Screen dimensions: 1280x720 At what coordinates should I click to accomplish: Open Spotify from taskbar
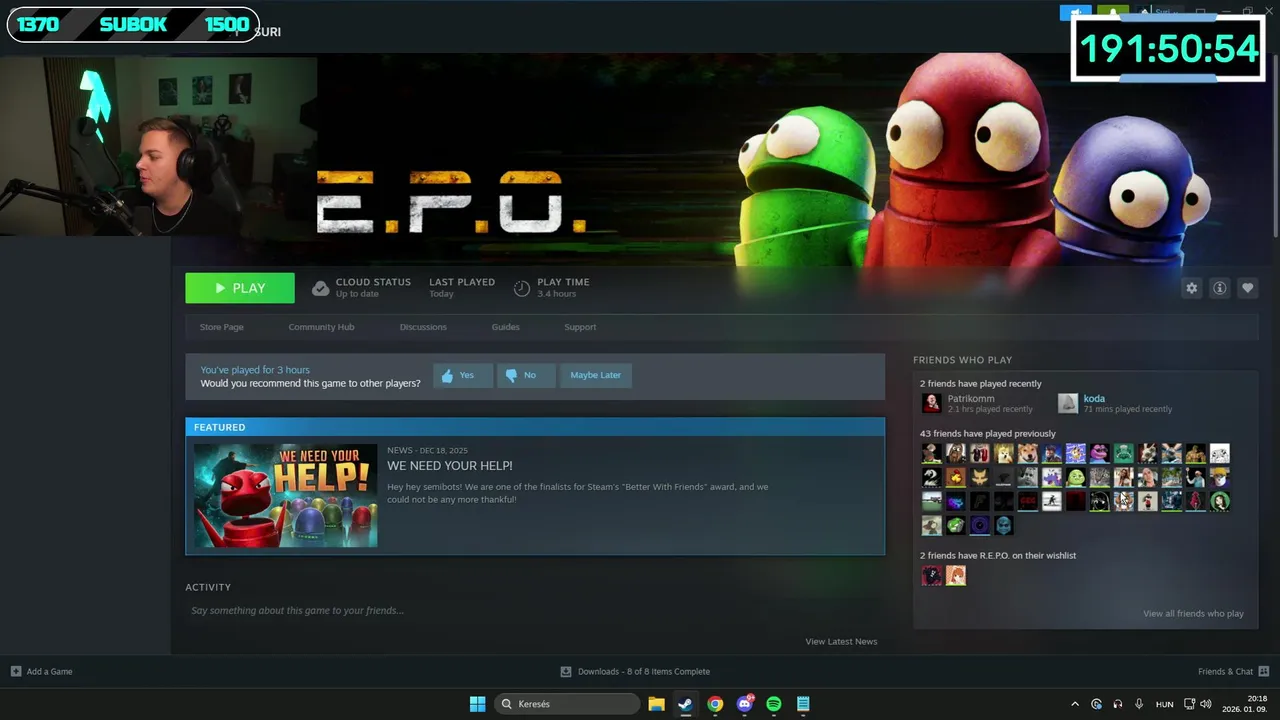click(774, 704)
